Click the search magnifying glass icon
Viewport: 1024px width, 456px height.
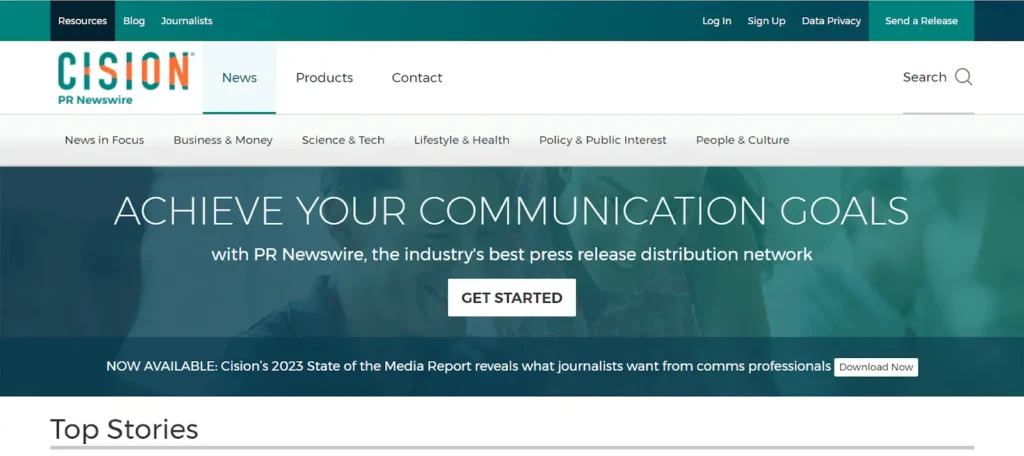click(963, 77)
